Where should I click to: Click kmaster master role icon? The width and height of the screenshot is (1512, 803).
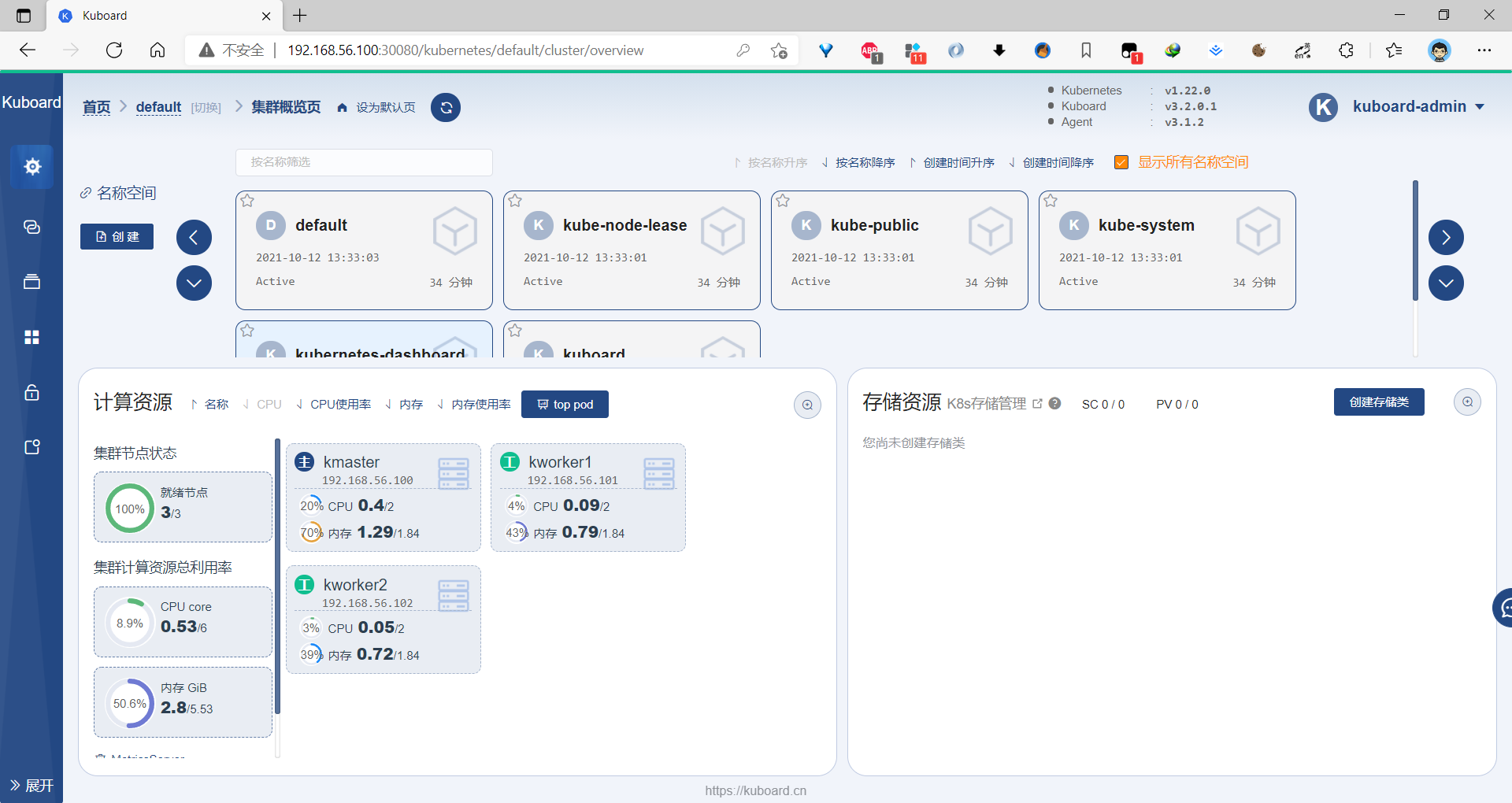tap(305, 462)
